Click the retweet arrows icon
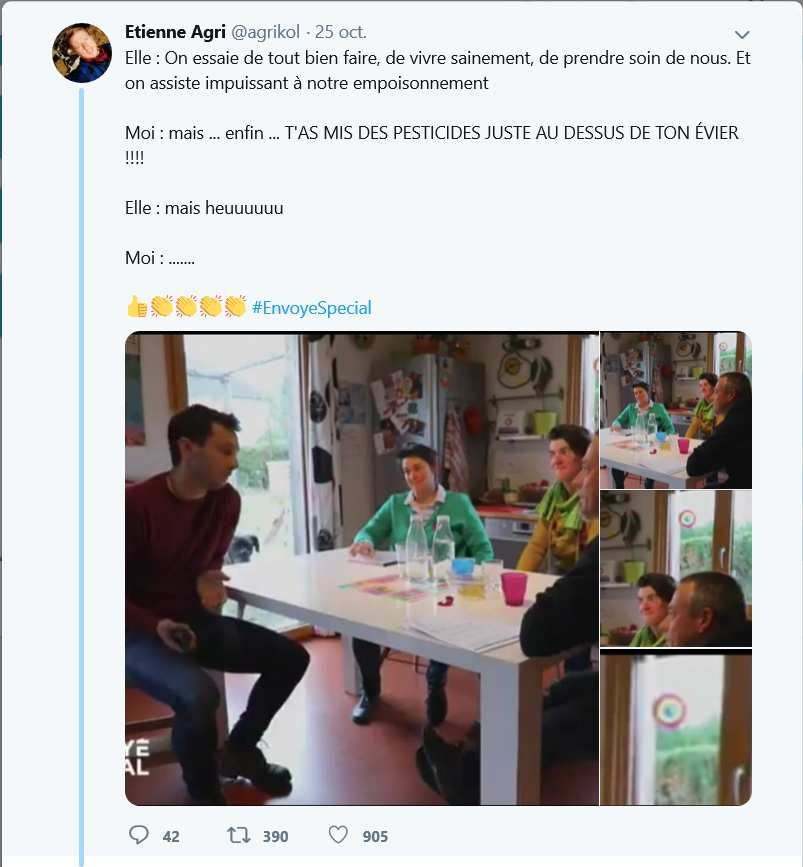Viewport: 803px width, 867px height. [239, 835]
